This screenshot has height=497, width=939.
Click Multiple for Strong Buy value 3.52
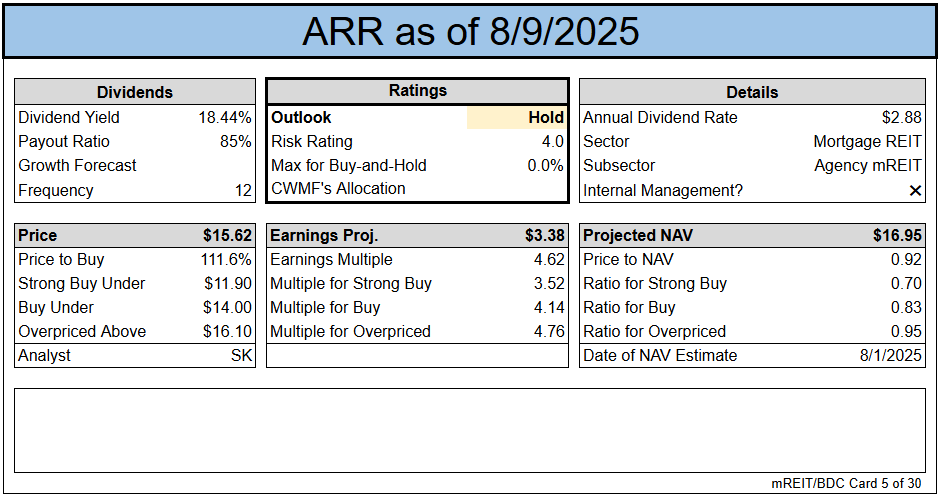coord(549,283)
